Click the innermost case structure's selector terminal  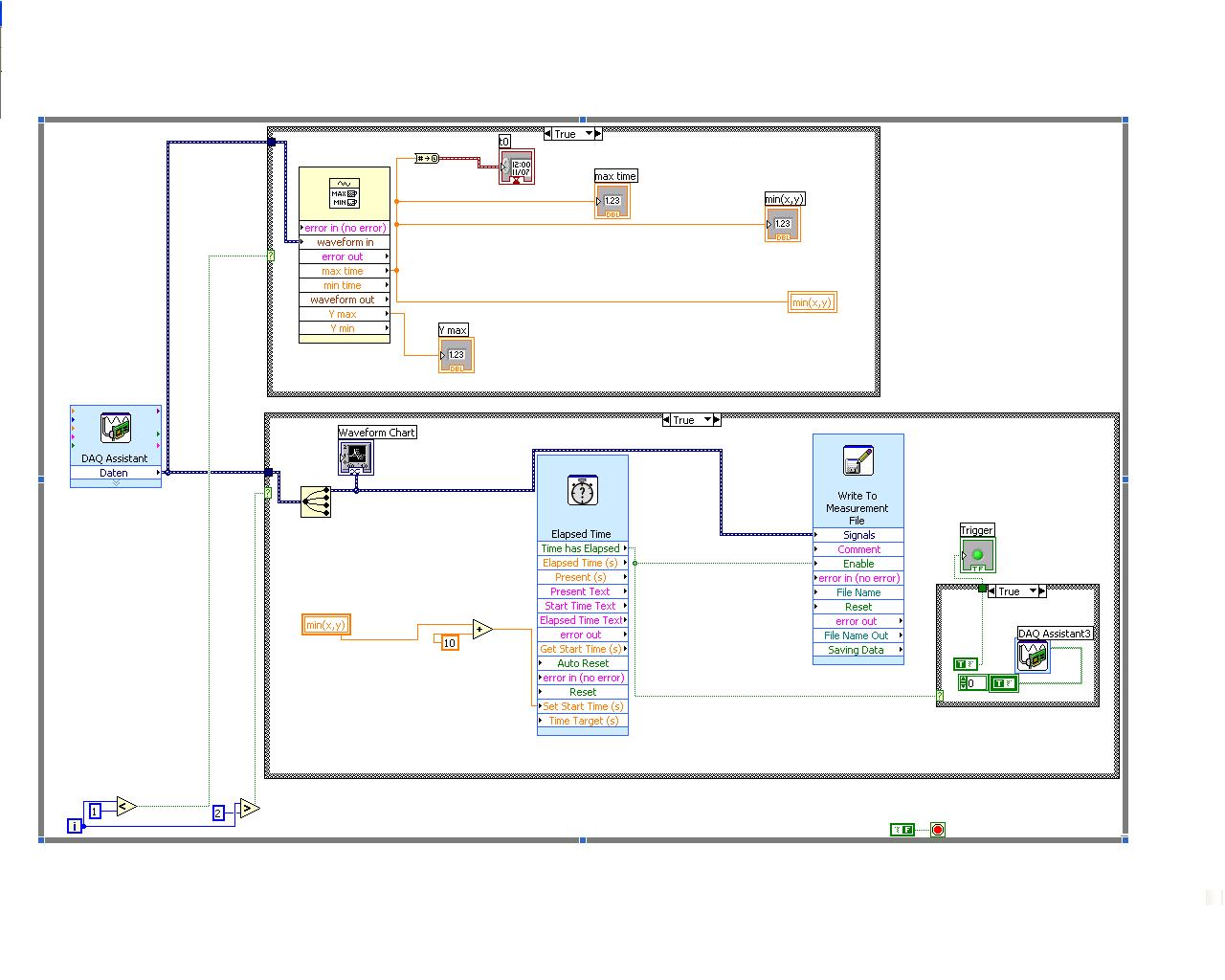coord(940,696)
